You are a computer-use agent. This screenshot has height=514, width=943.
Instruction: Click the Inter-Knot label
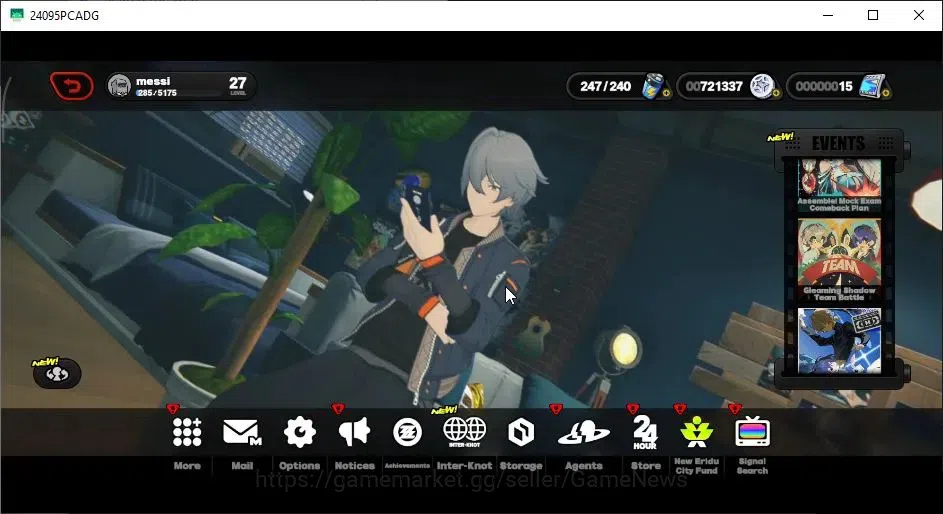click(464, 466)
